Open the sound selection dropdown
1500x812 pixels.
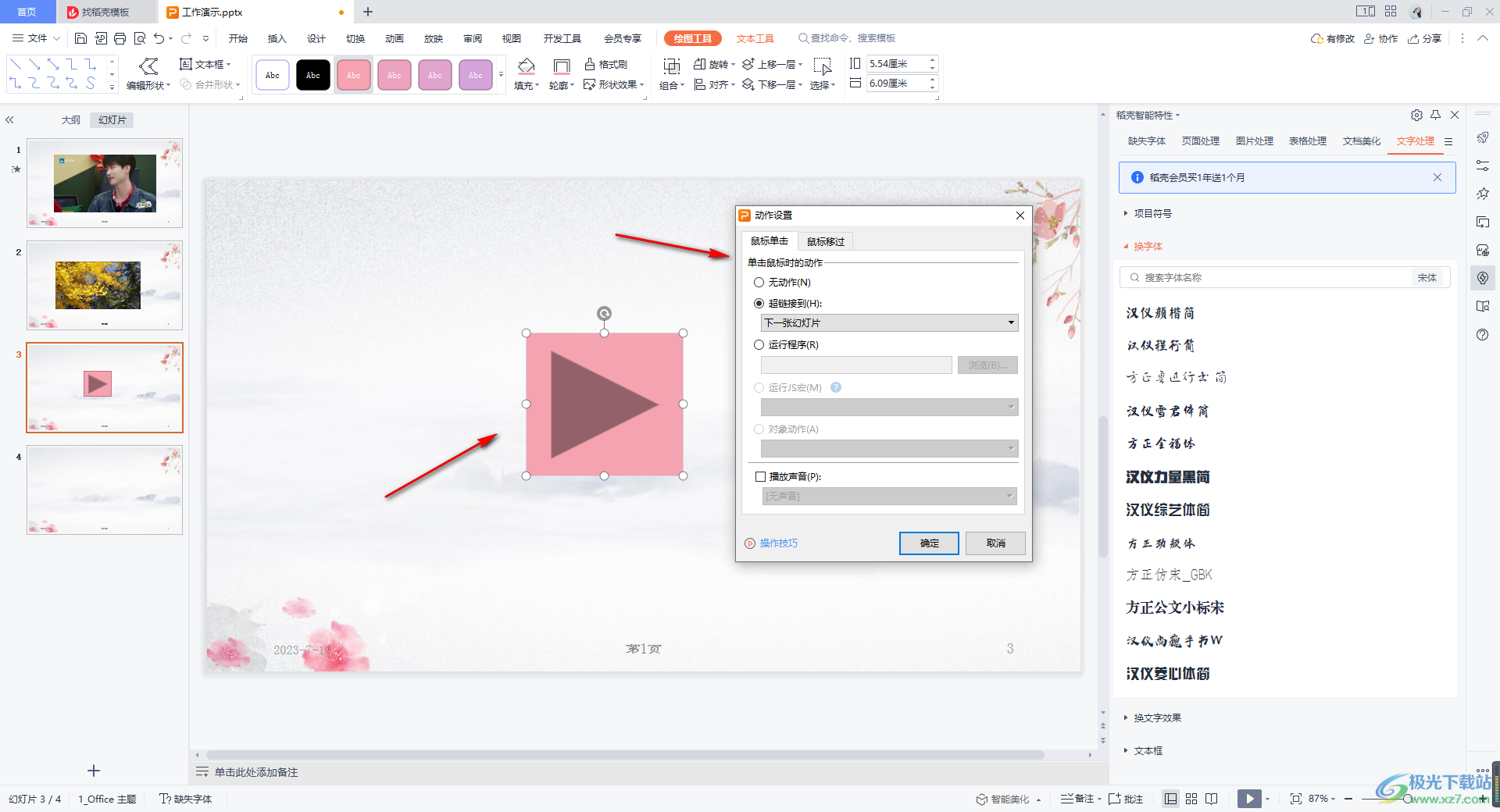889,497
